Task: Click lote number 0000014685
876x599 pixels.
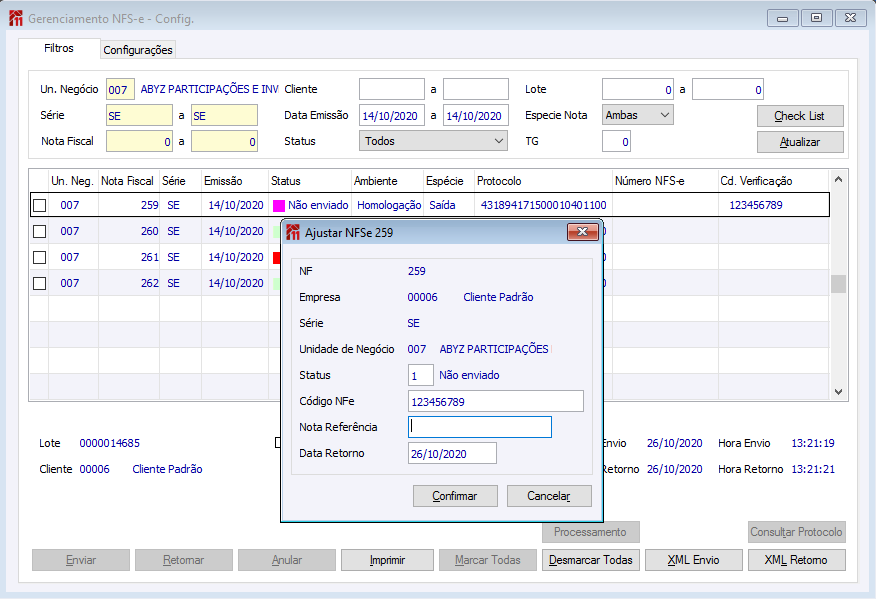Action: pos(110,443)
